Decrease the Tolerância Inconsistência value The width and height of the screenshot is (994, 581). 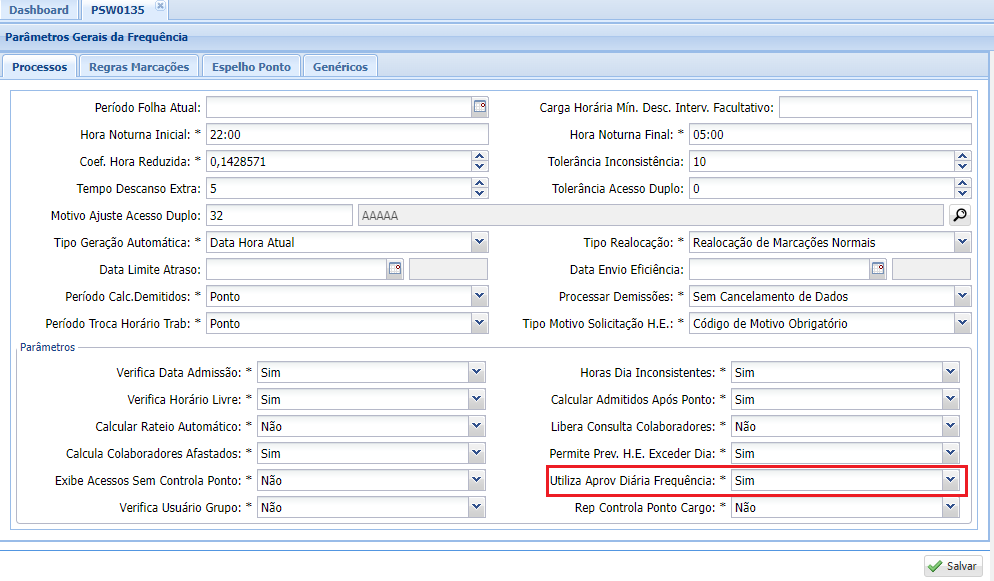click(x=963, y=167)
